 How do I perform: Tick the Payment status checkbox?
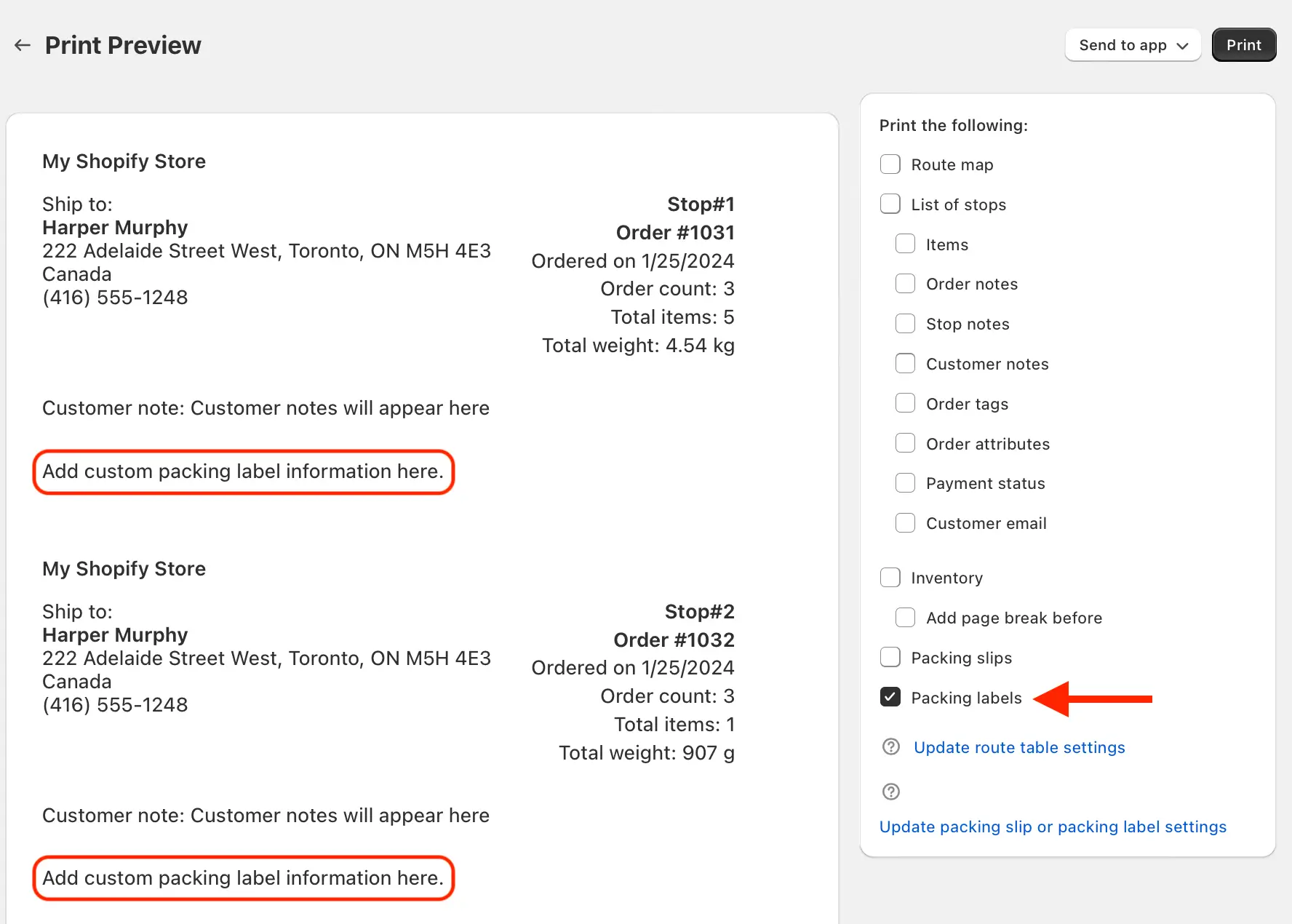(x=905, y=483)
